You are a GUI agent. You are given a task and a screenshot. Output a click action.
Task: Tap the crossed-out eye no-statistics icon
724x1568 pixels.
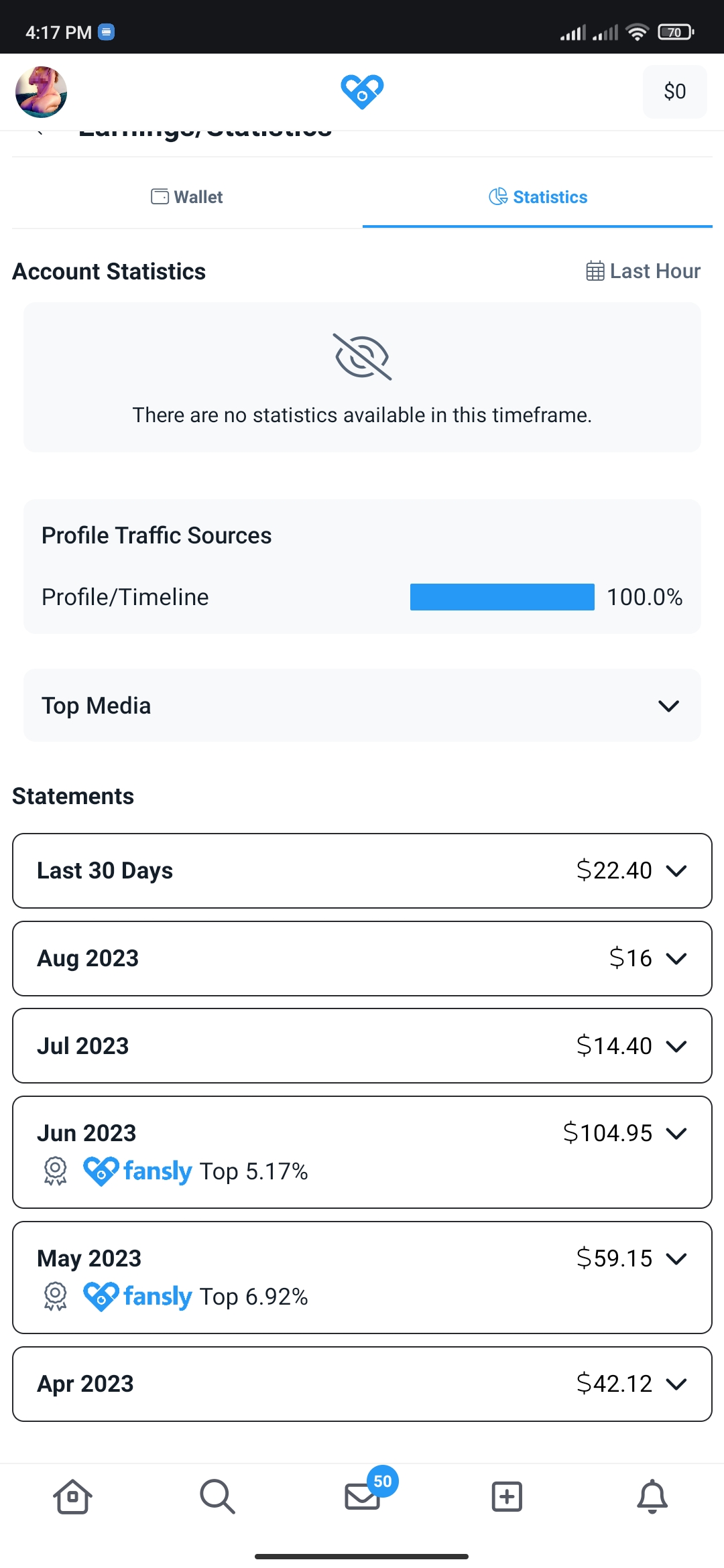[x=363, y=357]
